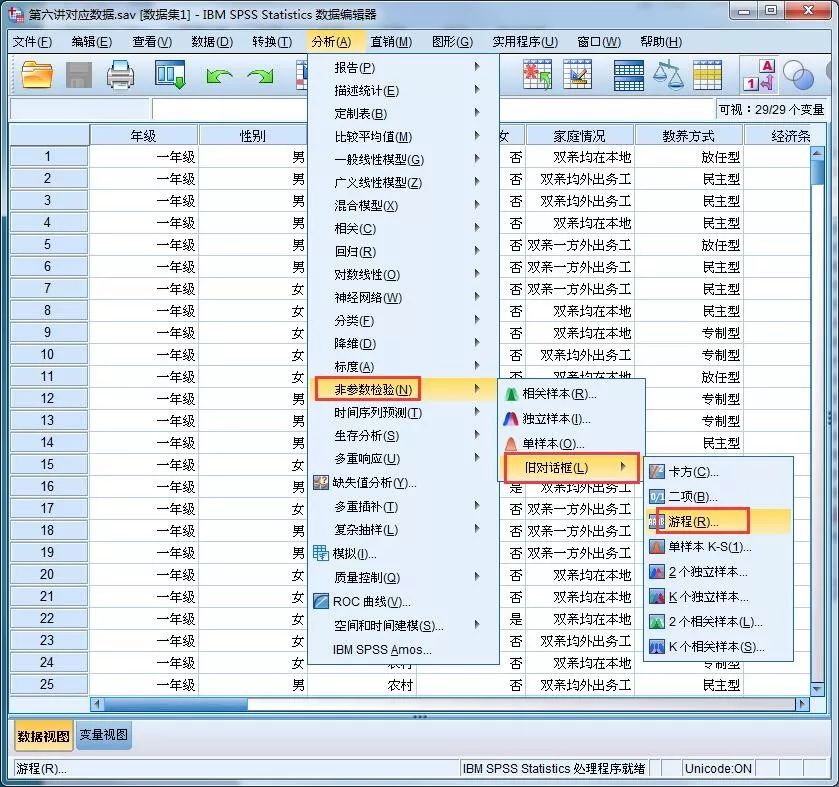
Task: Click the Print icon in toolbar
Action: pyautogui.click(x=120, y=74)
